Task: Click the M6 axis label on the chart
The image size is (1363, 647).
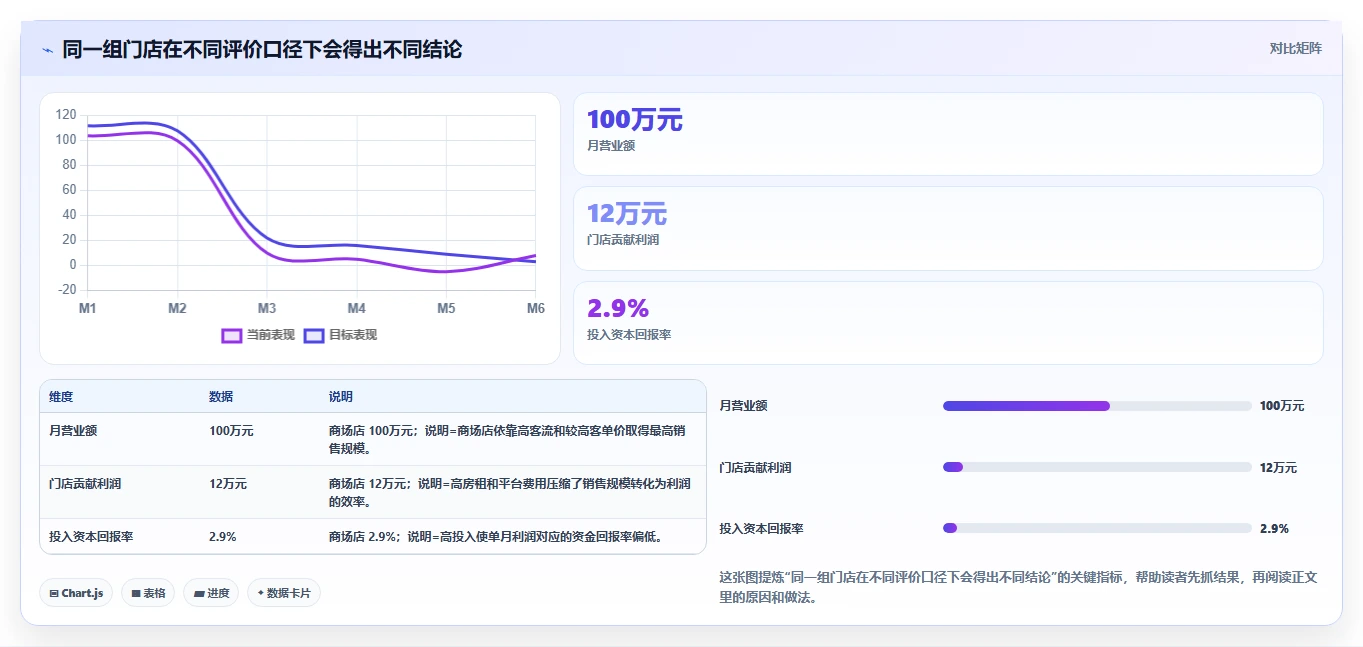Action: coord(535,308)
